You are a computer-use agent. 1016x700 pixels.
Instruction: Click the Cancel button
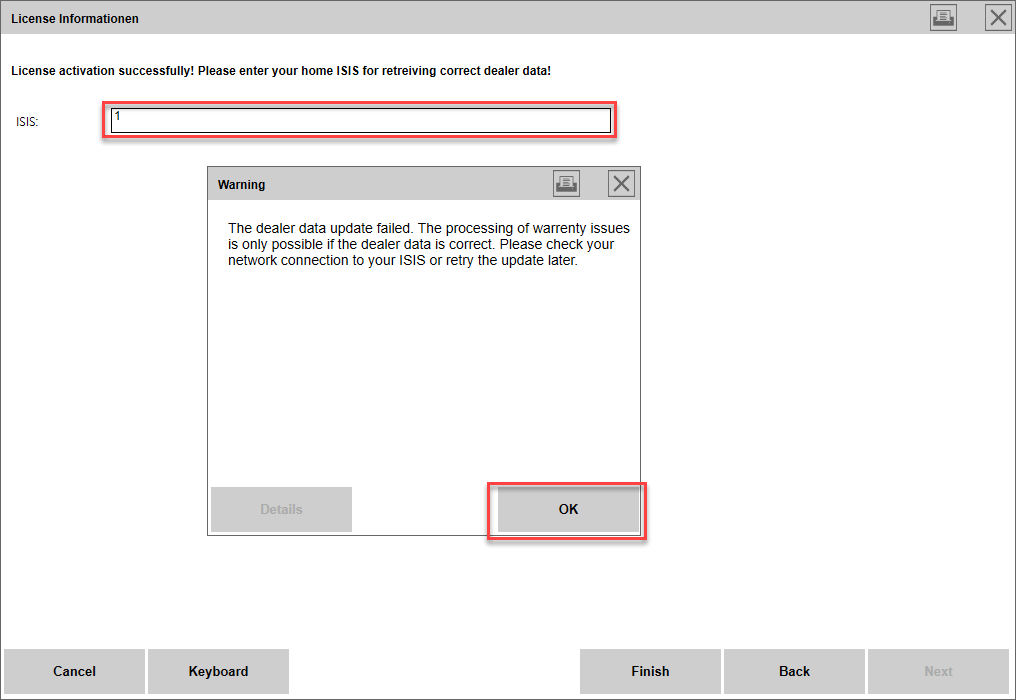(x=75, y=671)
